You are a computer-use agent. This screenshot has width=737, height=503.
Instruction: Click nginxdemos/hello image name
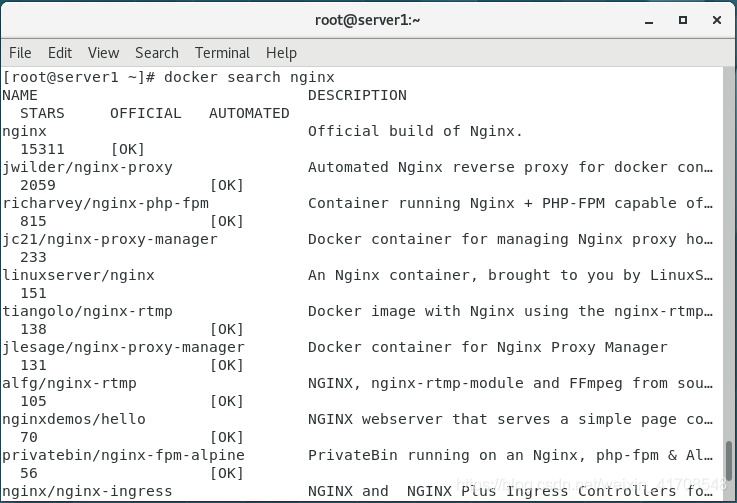74,419
